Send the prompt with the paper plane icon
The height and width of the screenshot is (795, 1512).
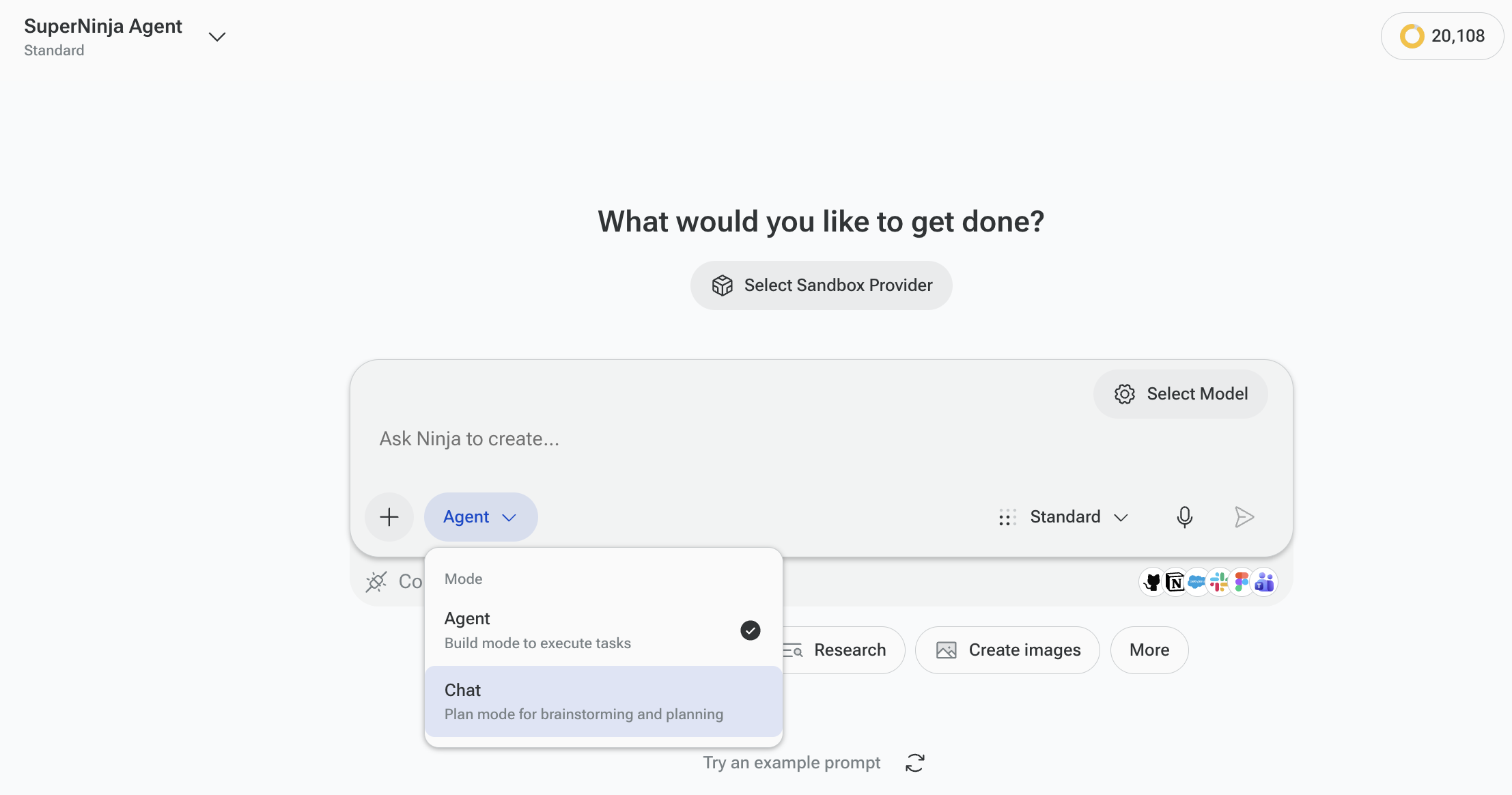pyautogui.click(x=1244, y=517)
